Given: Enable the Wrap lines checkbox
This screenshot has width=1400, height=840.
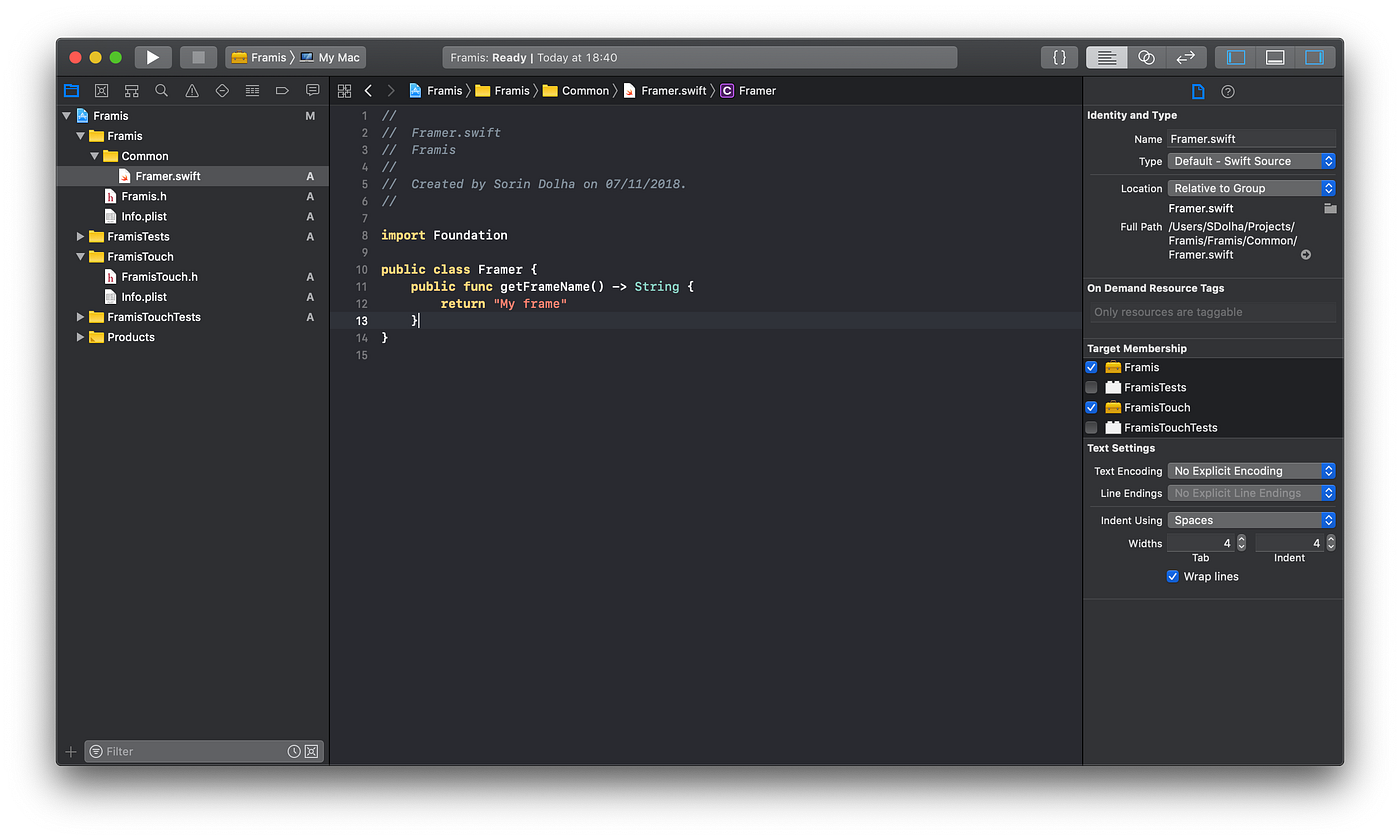Looking at the screenshot, I should point(1172,576).
